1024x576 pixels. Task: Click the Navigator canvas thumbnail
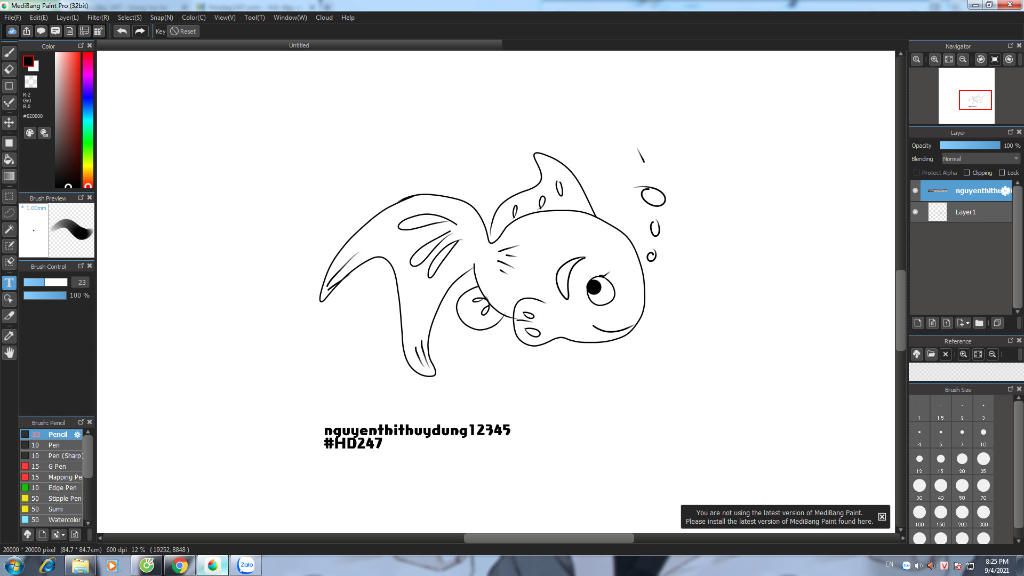click(967, 96)
